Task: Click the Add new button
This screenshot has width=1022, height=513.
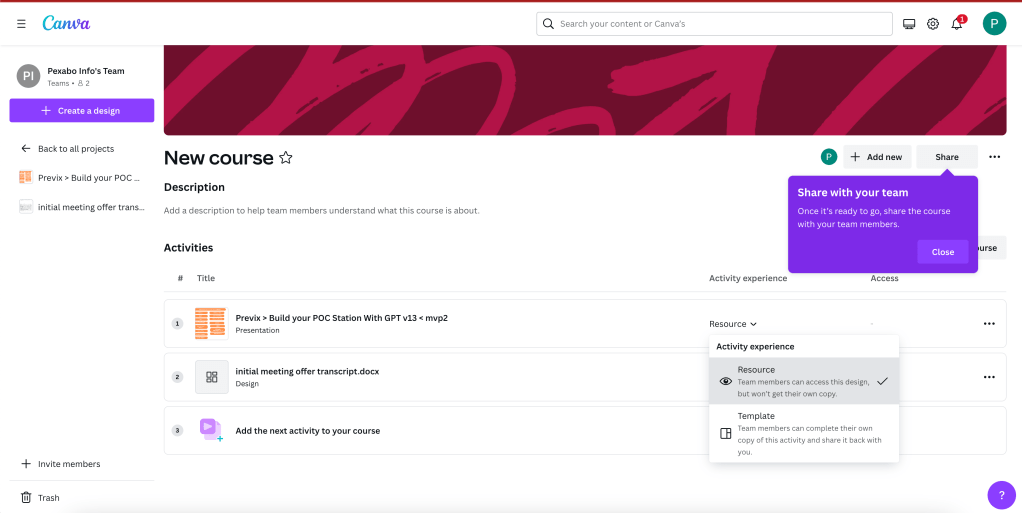Action: click(877, 157)
